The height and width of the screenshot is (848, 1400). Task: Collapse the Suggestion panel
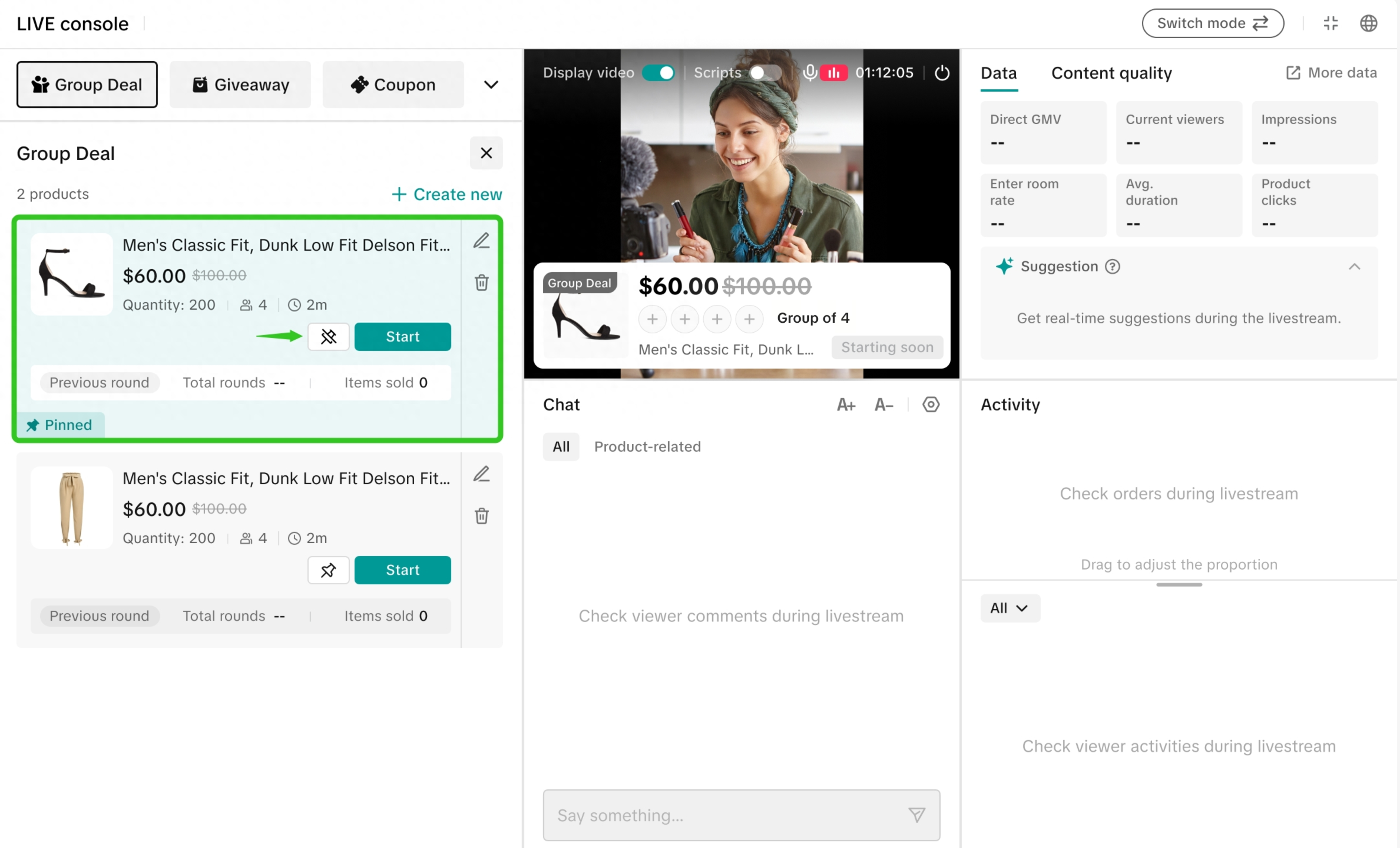1355,267
